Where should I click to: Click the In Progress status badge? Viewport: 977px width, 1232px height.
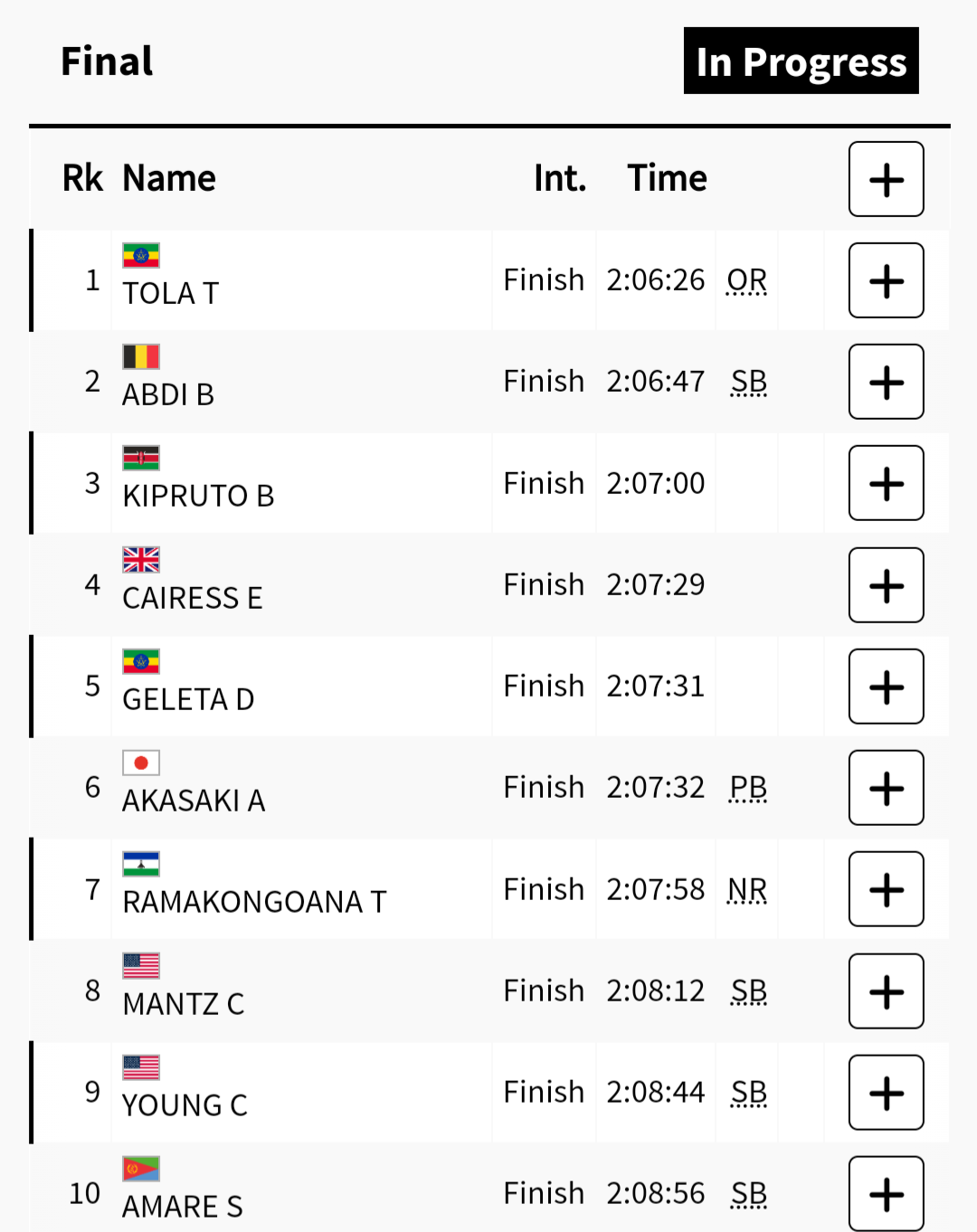[x=802, y=61]
